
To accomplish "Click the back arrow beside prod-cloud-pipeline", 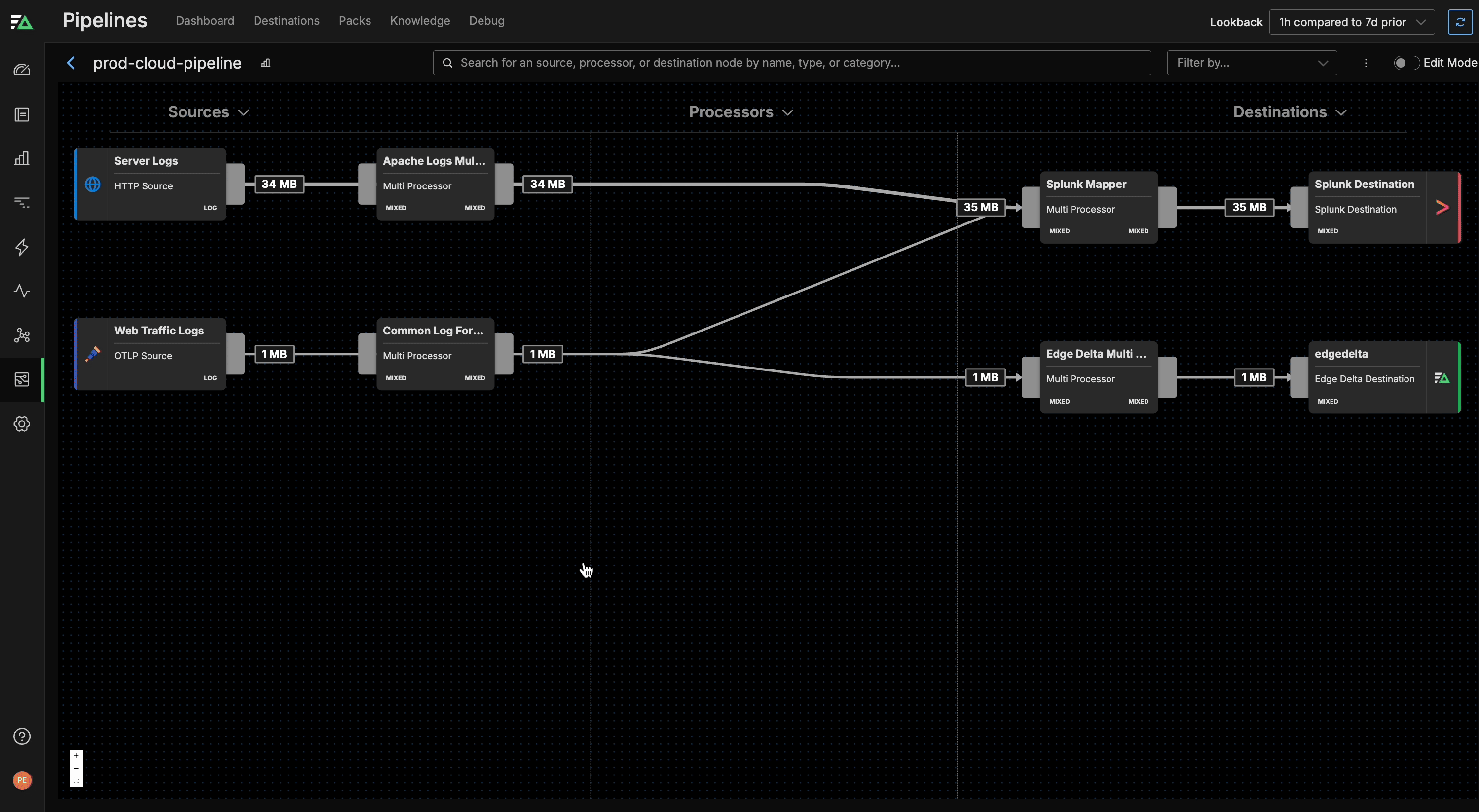I will click(71, 63).
